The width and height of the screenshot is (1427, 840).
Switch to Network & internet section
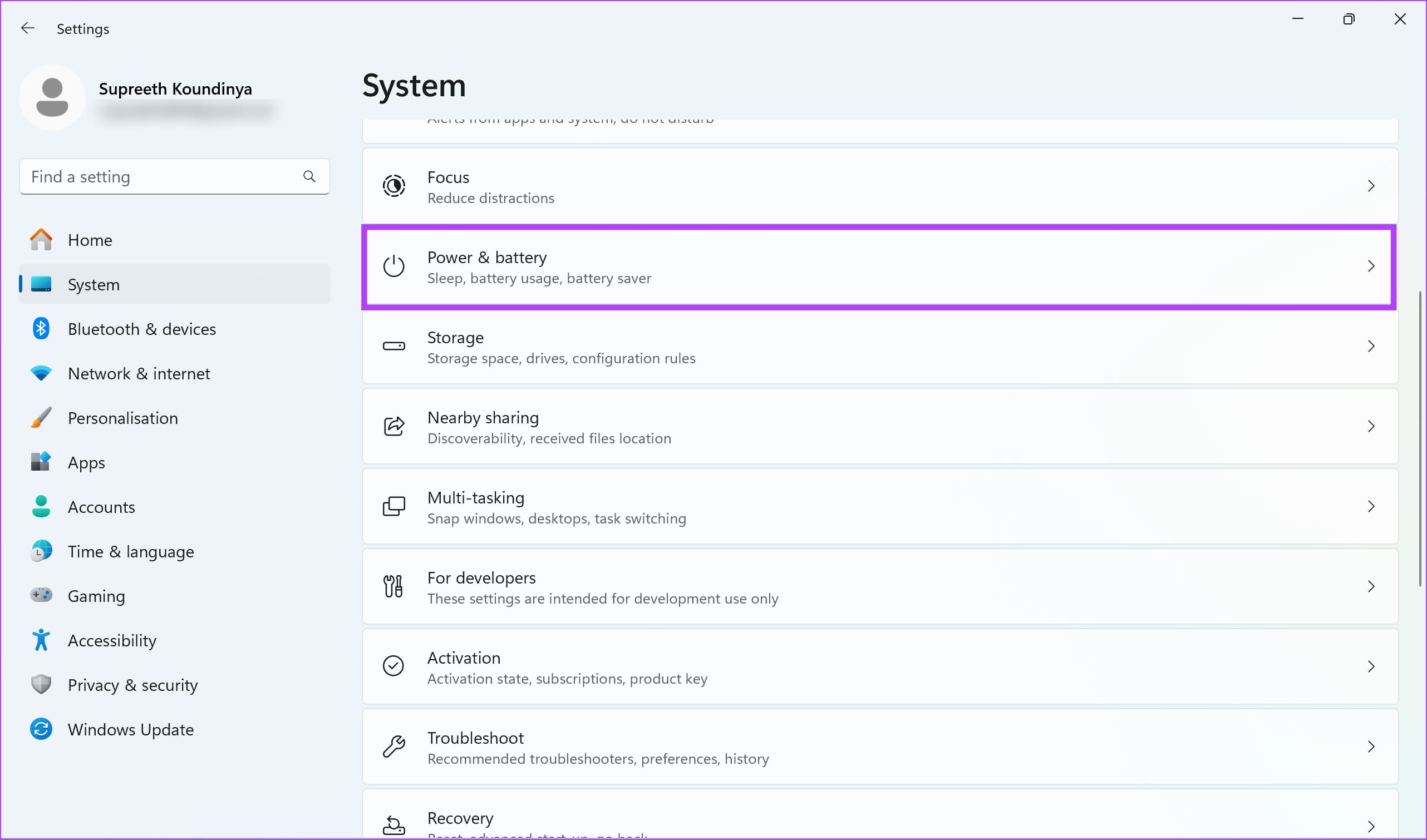pyautogui.click(x=139, y=374)
